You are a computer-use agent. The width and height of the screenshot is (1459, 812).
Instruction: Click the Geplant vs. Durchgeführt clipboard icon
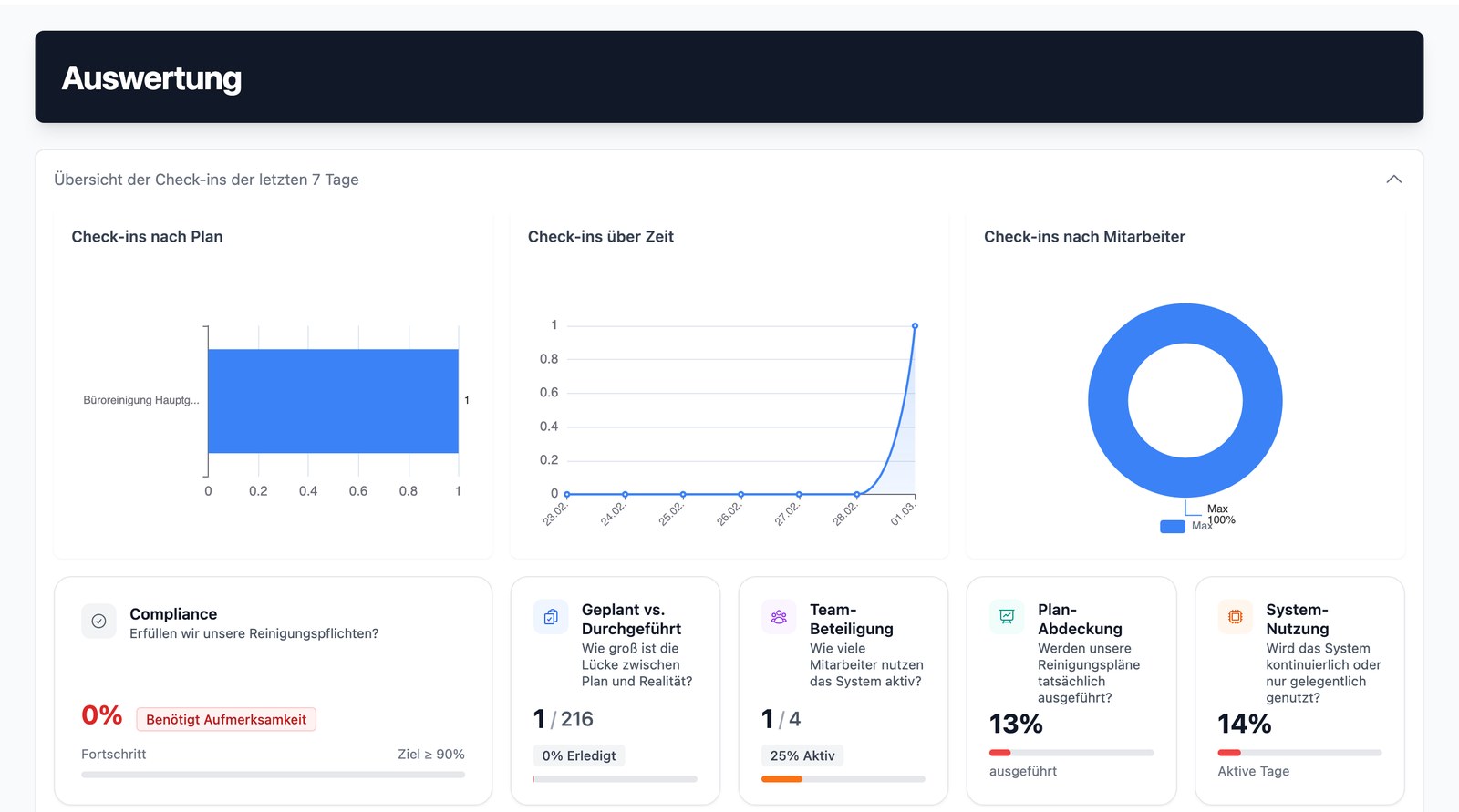pyautogui.click(x=551, y=617)
